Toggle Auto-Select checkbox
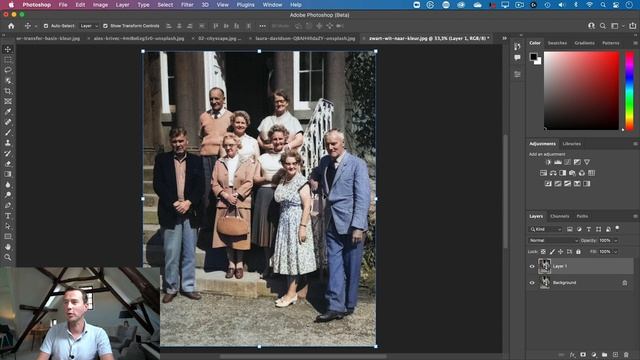This screenshot has width=640, height=360. pos(46,26)
